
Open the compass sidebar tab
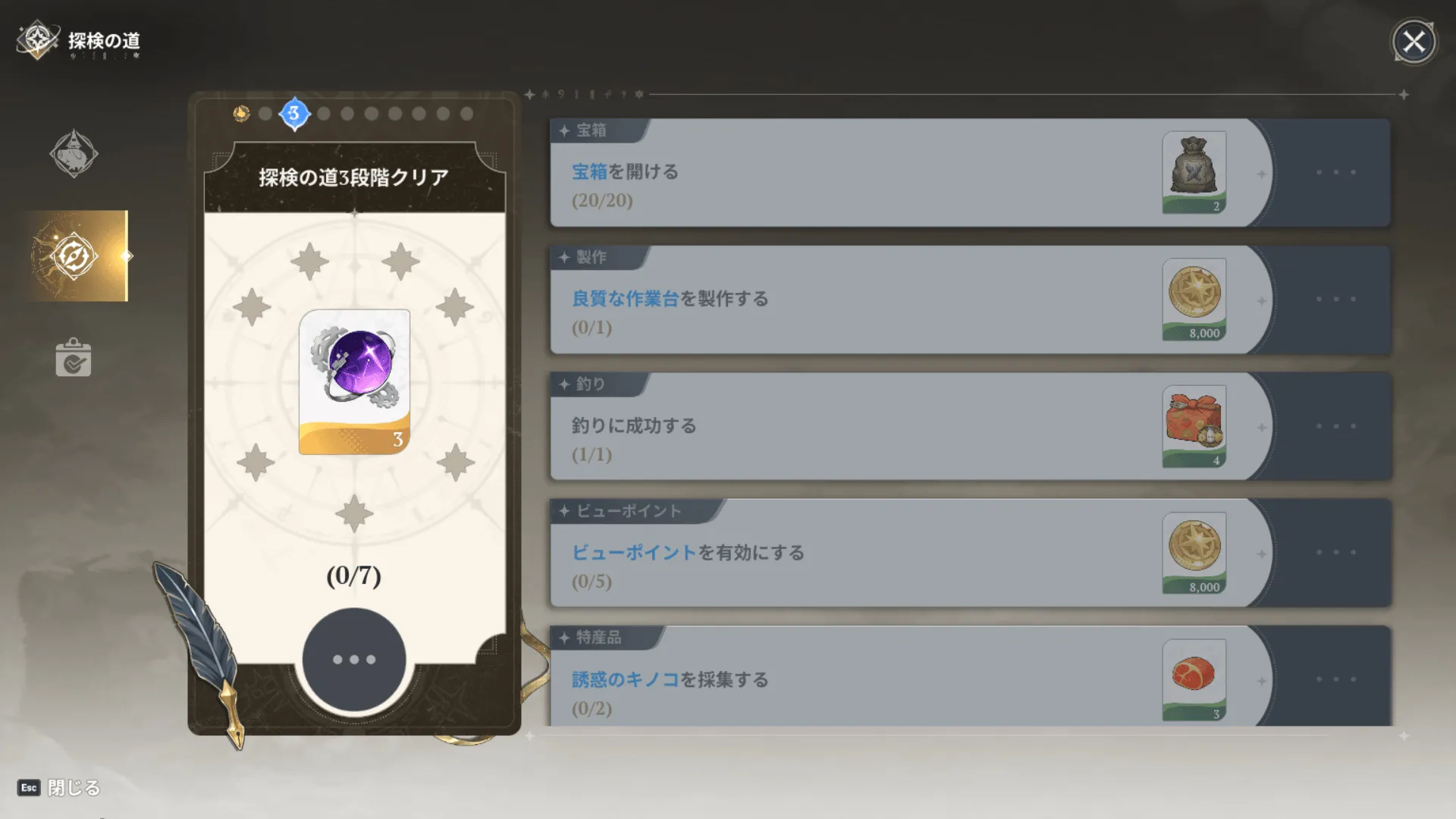[74, 256]
